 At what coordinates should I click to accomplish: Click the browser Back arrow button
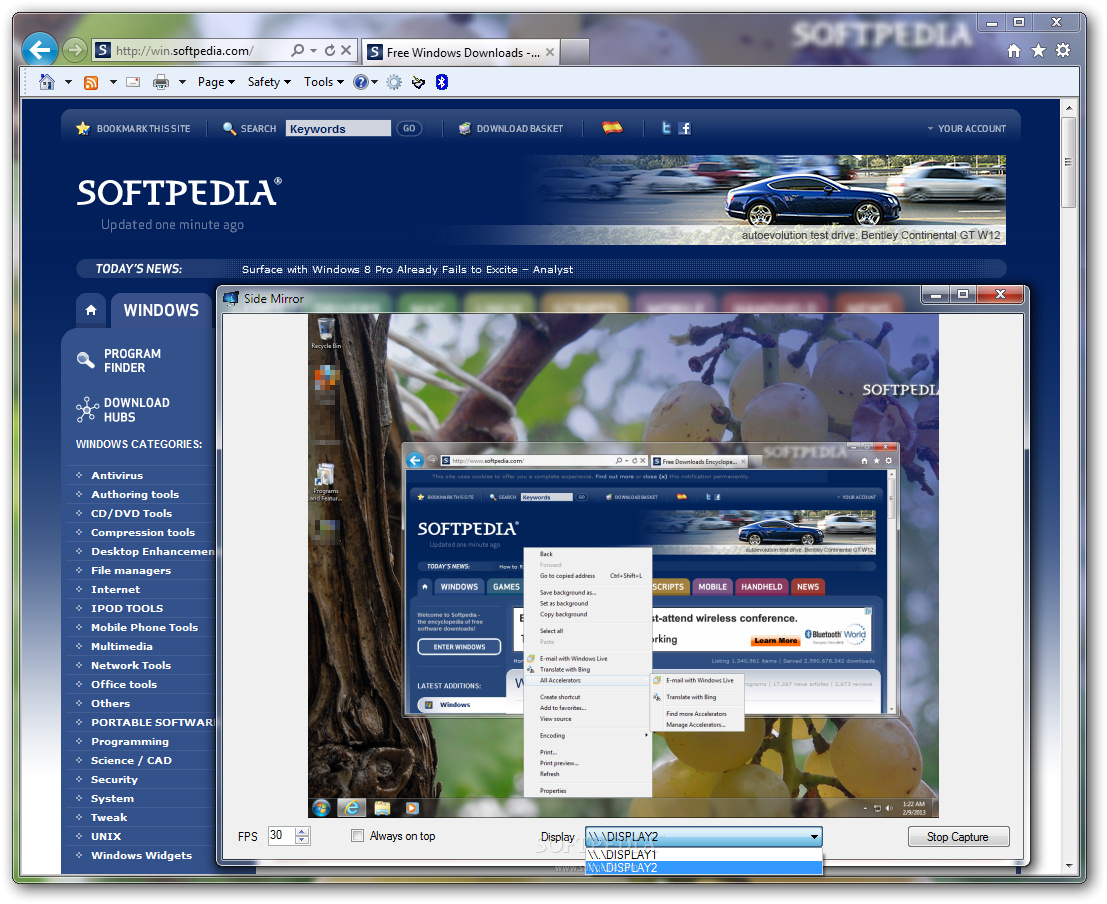[x=40, y=50]
